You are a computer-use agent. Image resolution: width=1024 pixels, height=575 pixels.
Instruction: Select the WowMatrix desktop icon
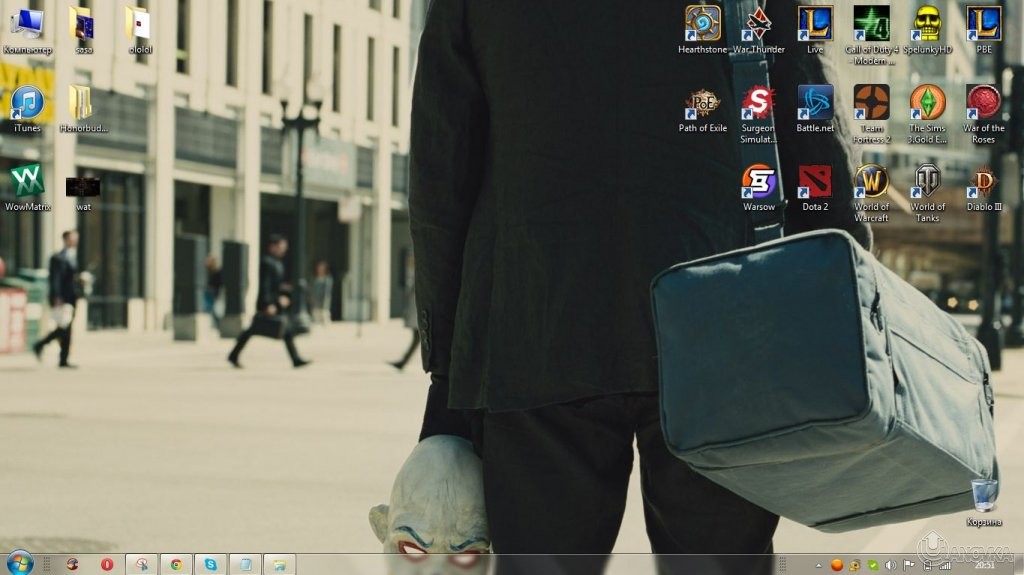(x=27, y=182)
